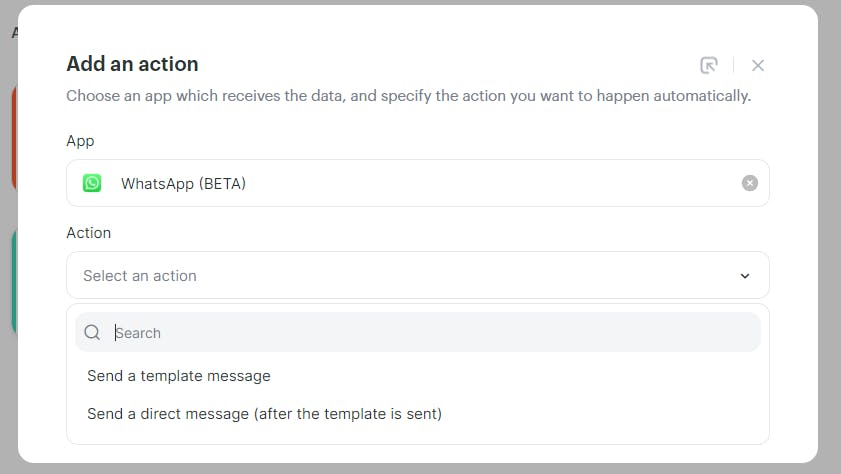Click the magnifier search icon
The width and height of the screenshot is (841, 474).
click(92, 332)
